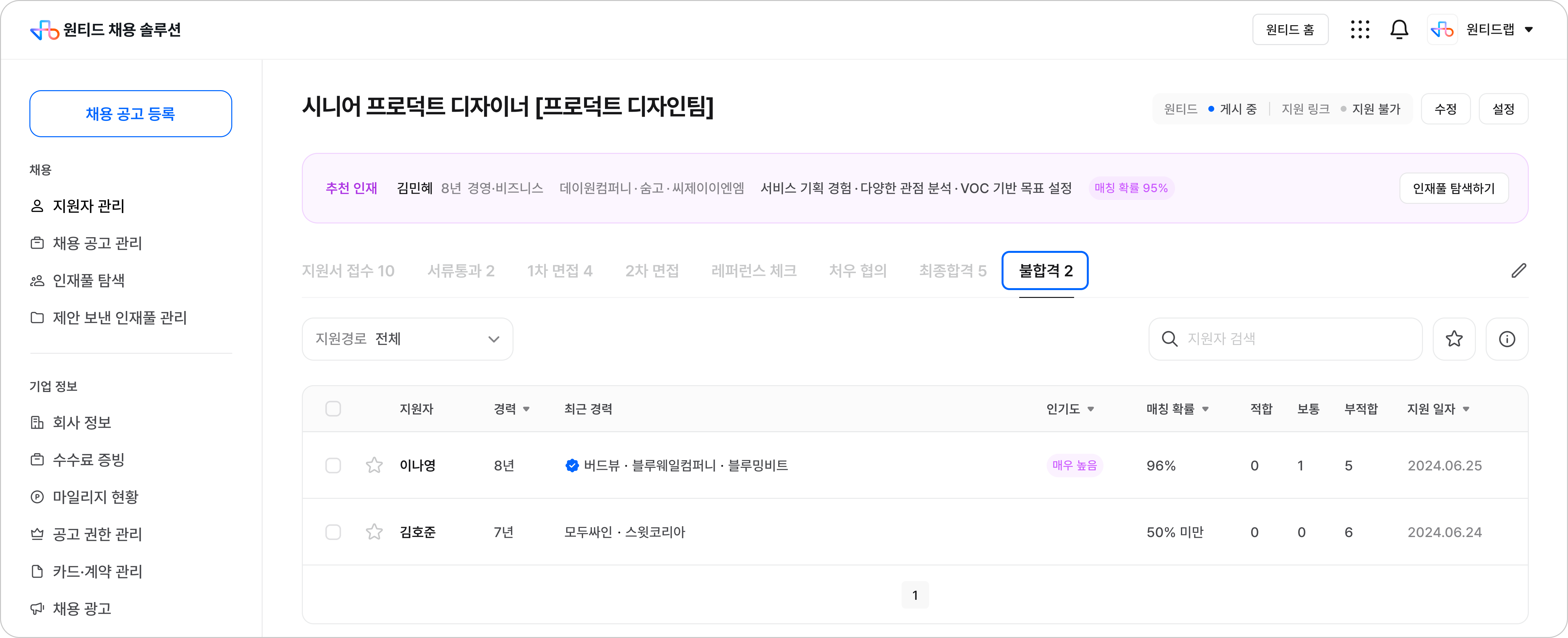Click the verified badge next to 버드뷰
This screenshot has width=1568, height=638.
(572, 466)
